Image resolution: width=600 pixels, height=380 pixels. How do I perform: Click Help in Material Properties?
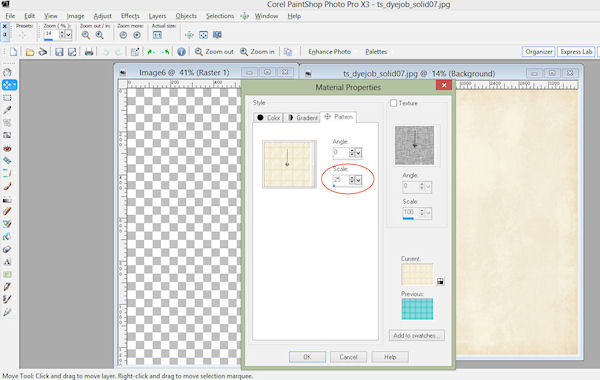pyautogui.click(x=390, y=357)
